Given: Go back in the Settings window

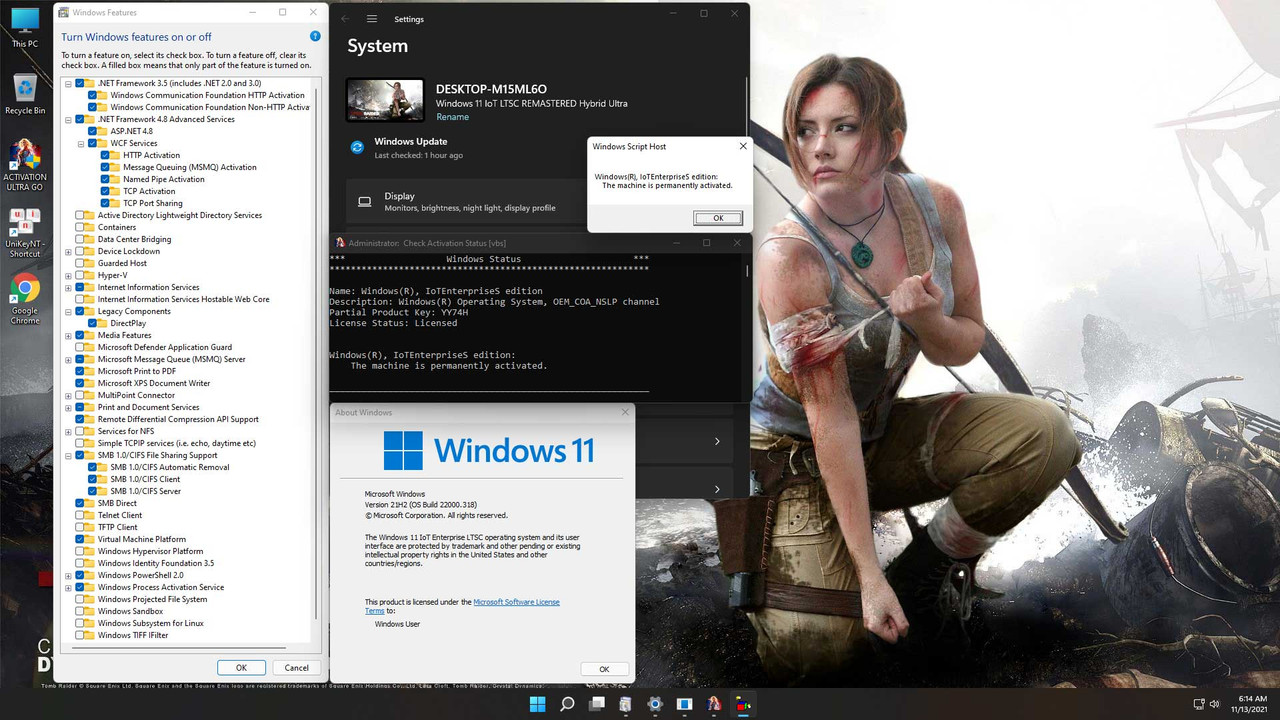Looking at the screenshot, I should tap(345, 19).
